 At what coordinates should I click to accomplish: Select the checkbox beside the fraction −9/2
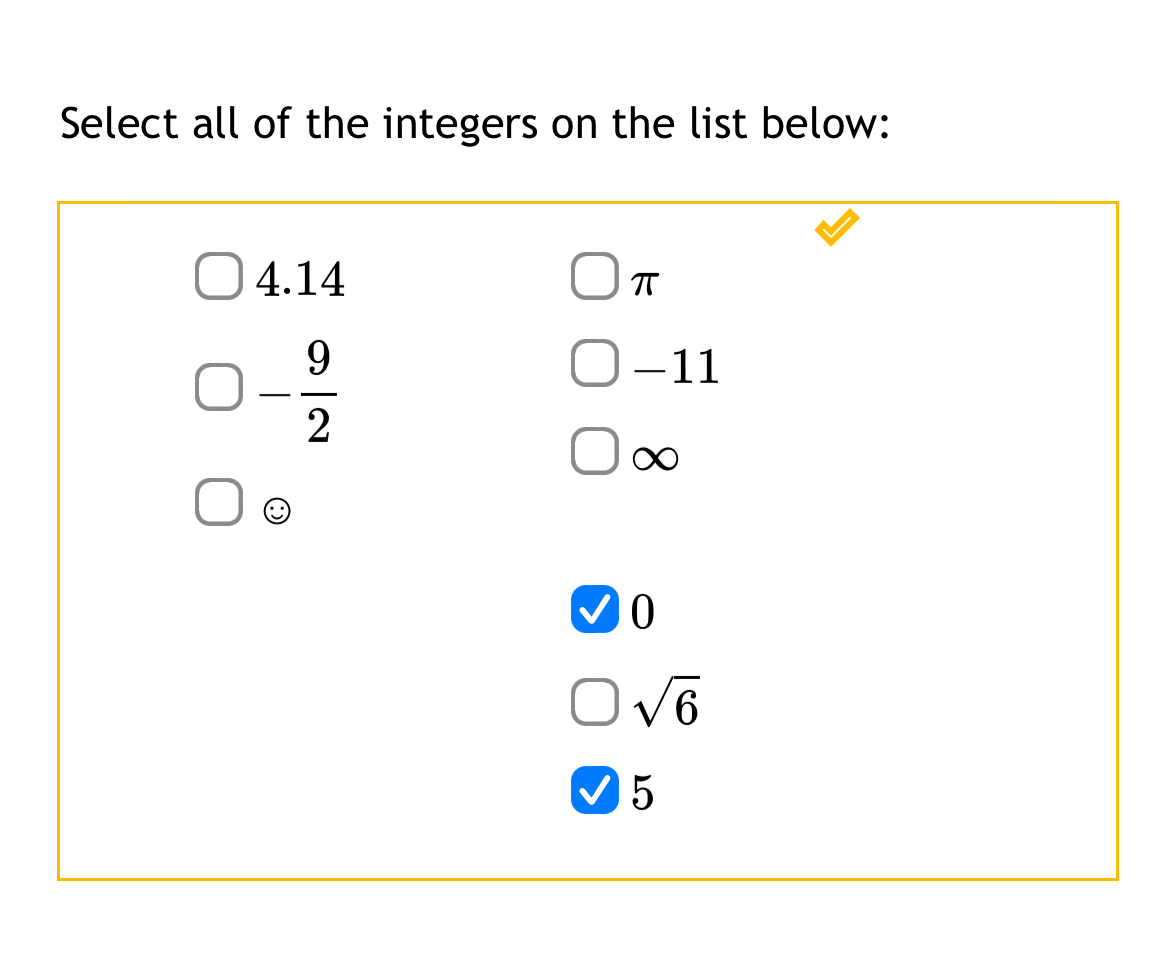[x=217, y=387]
